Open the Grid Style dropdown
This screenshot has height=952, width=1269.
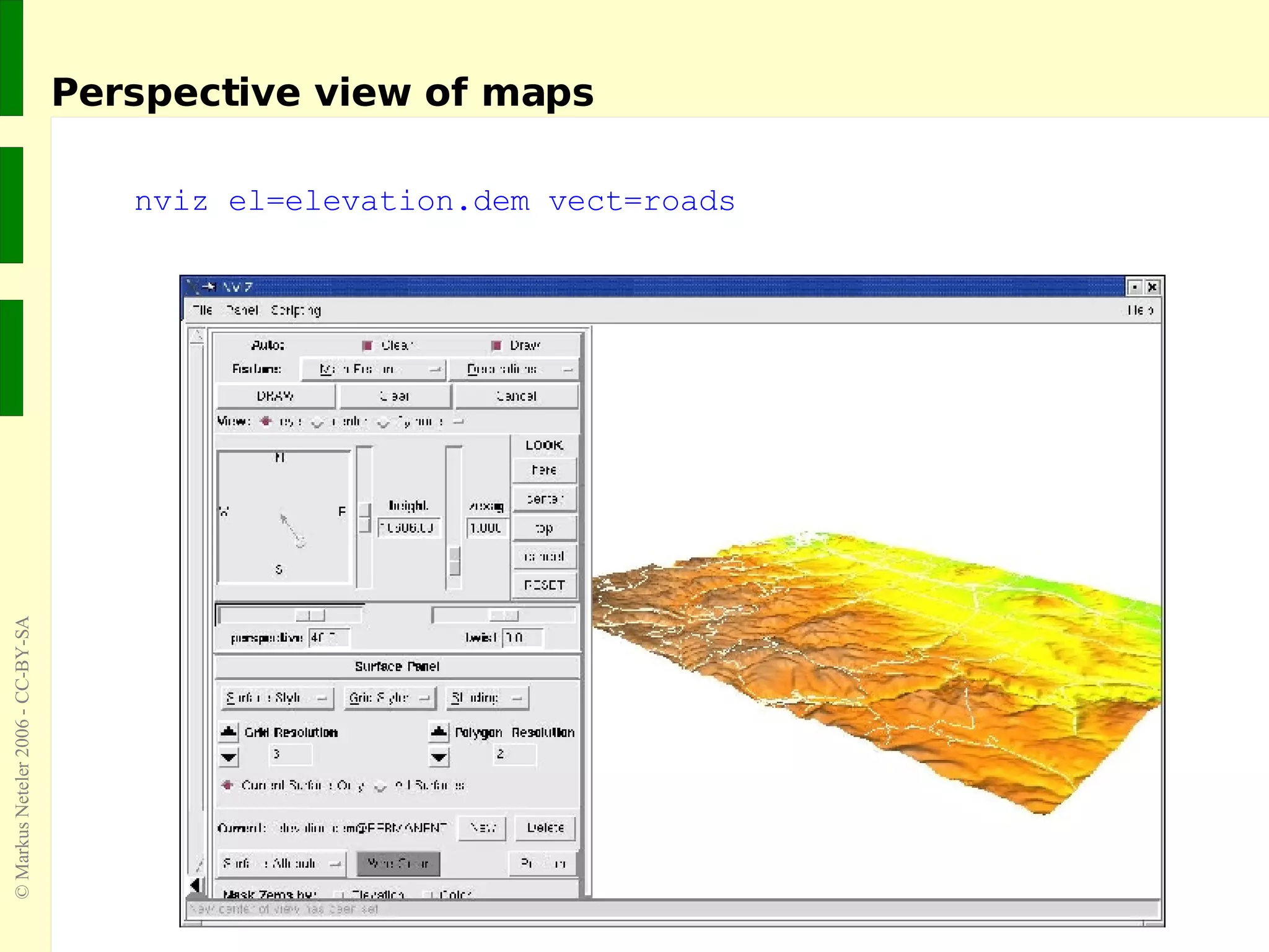(390, 698)
